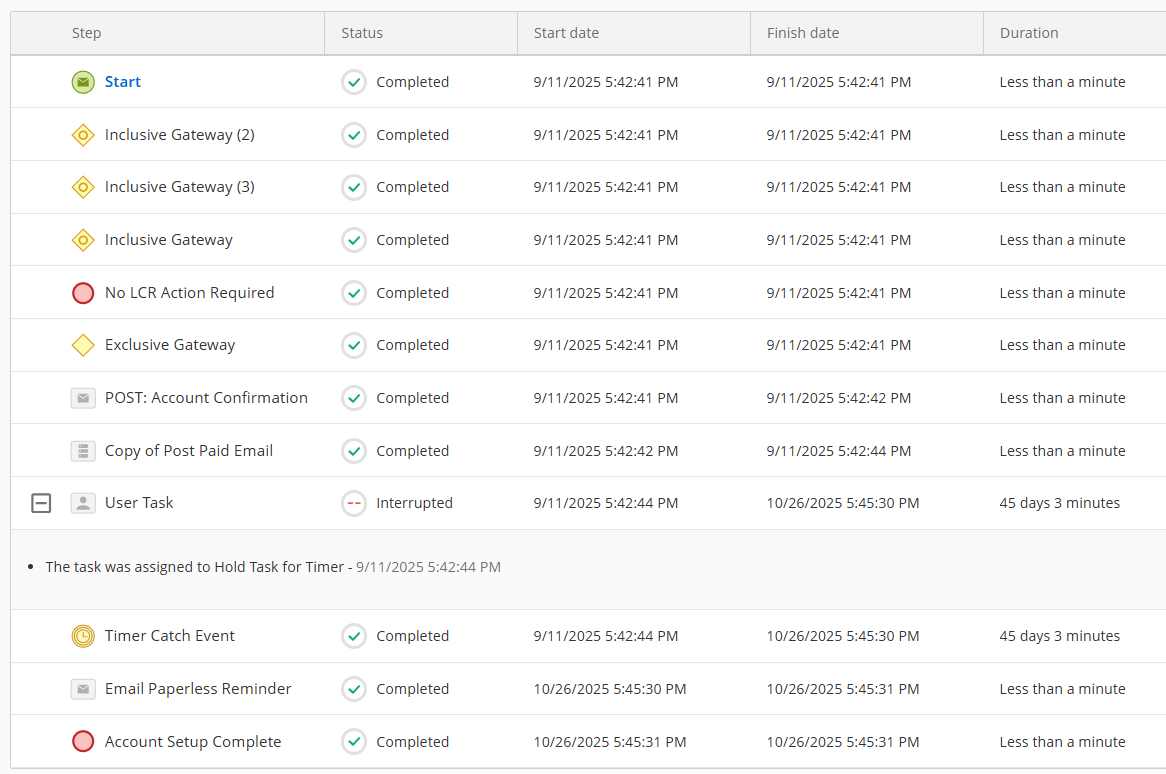Sort by the Status column header

362,33
